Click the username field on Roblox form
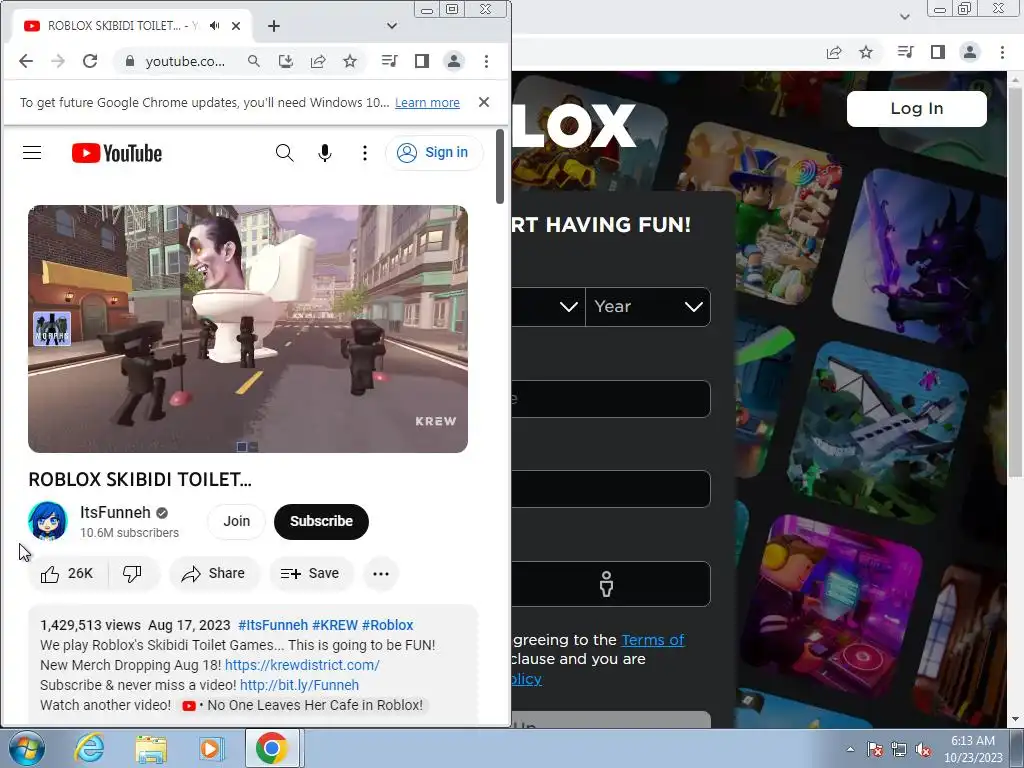The width and height of the screenshot is (1024, 768). [x=611, y=398]
